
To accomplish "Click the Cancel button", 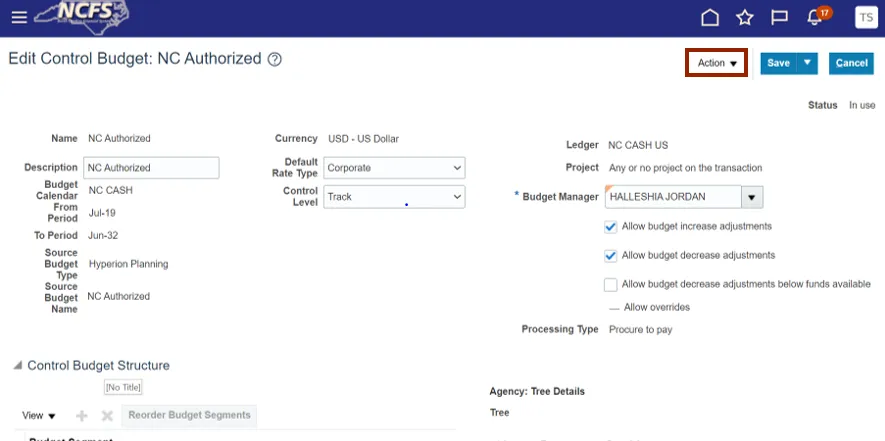I will pos(851,63).
